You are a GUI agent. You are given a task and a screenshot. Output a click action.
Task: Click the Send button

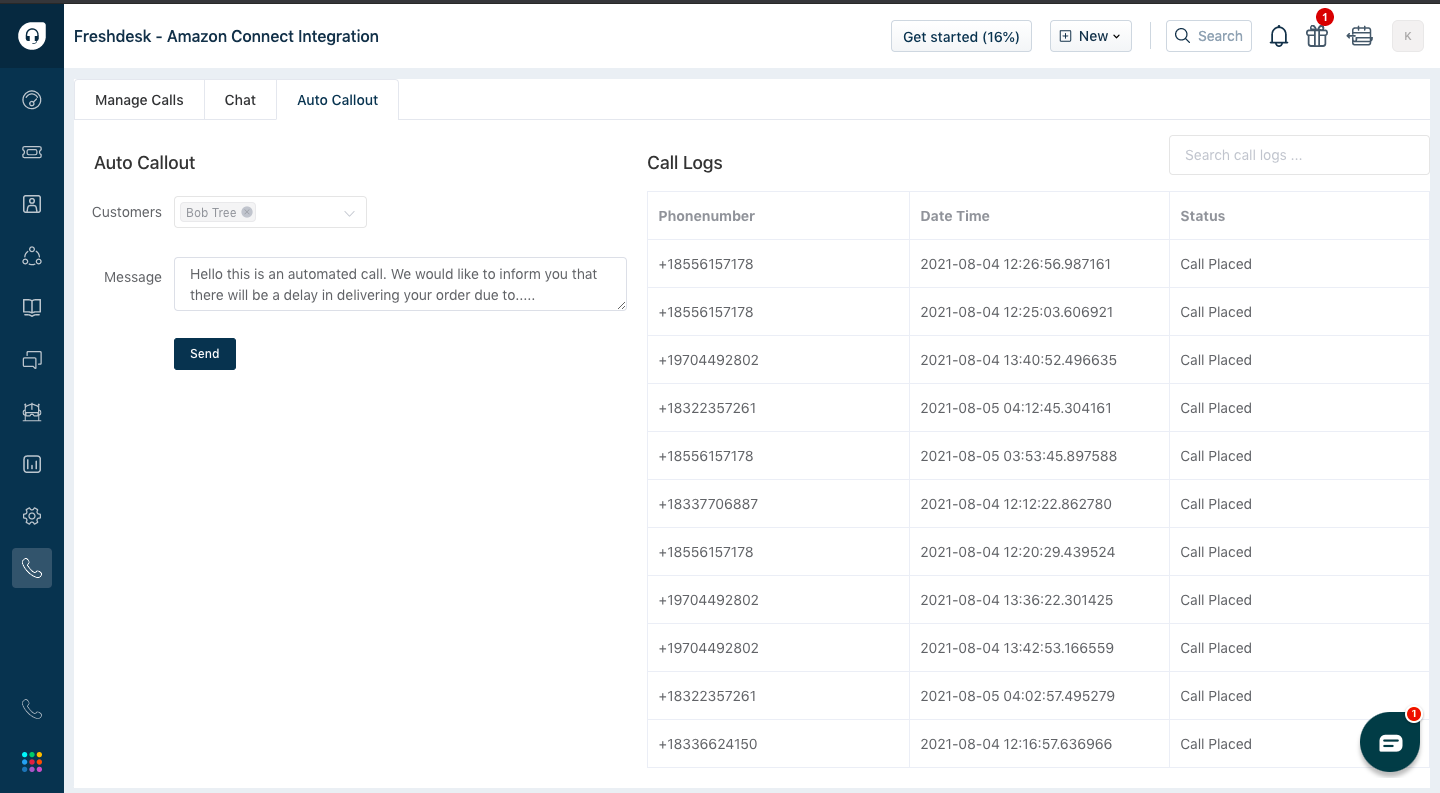204,353
